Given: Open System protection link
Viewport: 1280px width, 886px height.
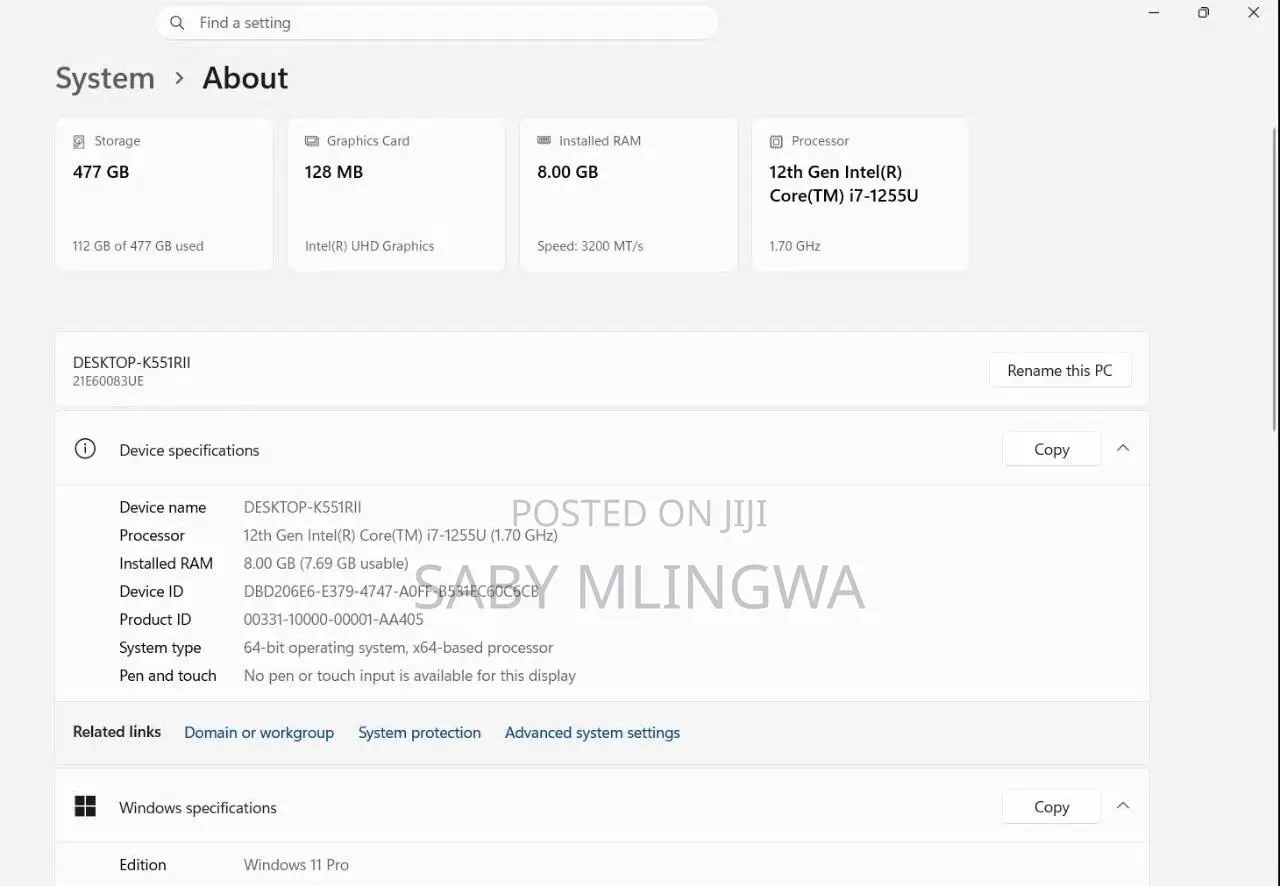Looking at the screenshot, I should pos(420,733).
